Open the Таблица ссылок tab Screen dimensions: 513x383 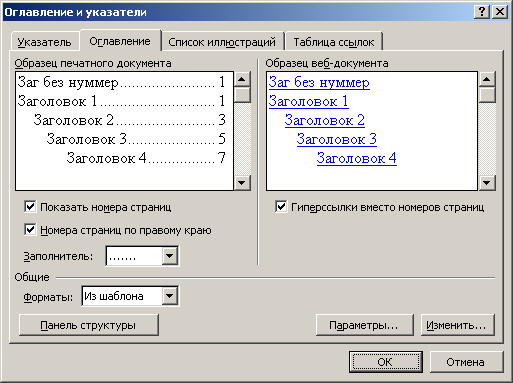pos(334,42)
